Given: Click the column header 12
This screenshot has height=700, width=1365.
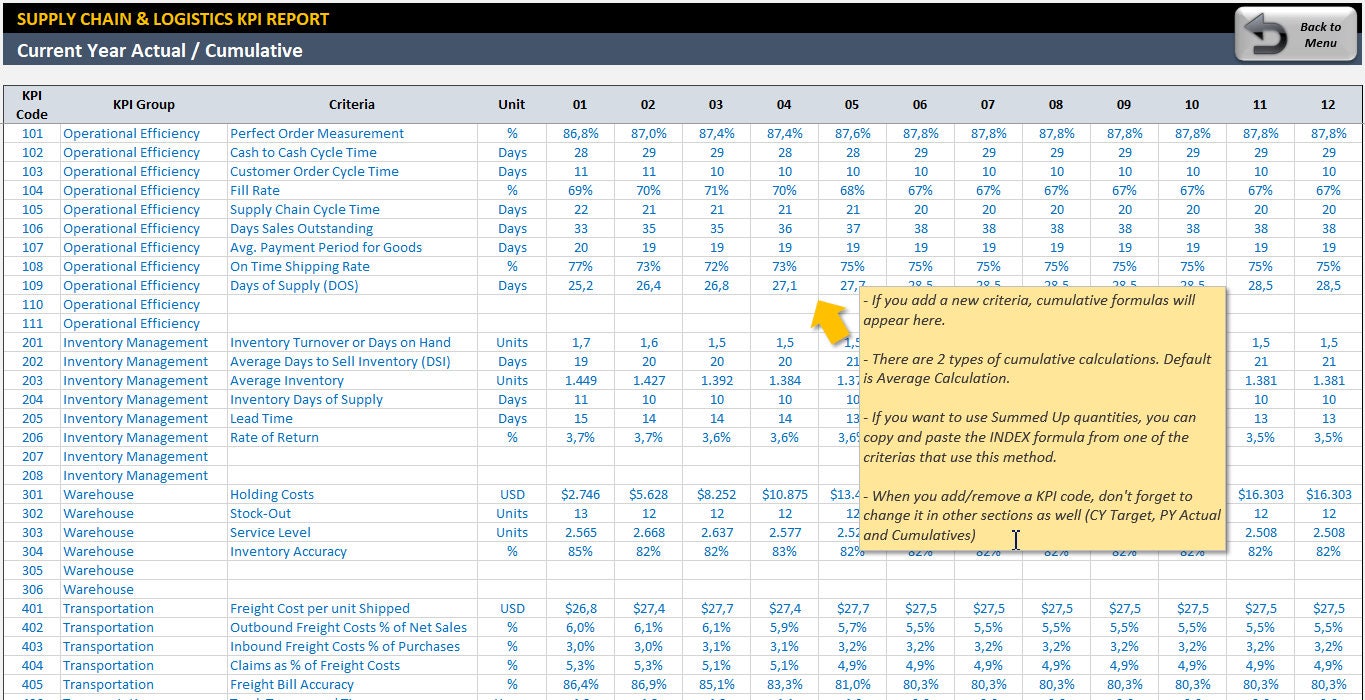Looking at the screenshot, I should 1327,104.
